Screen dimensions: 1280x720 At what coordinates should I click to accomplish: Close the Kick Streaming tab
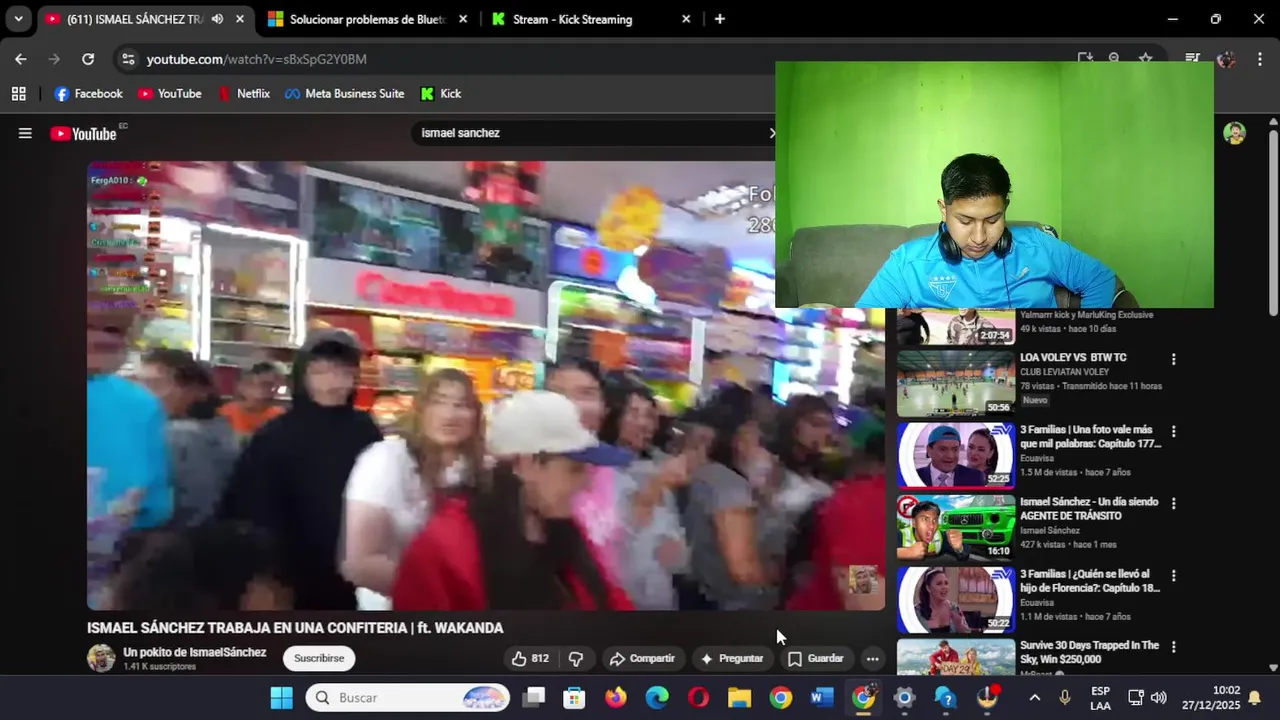686,19
